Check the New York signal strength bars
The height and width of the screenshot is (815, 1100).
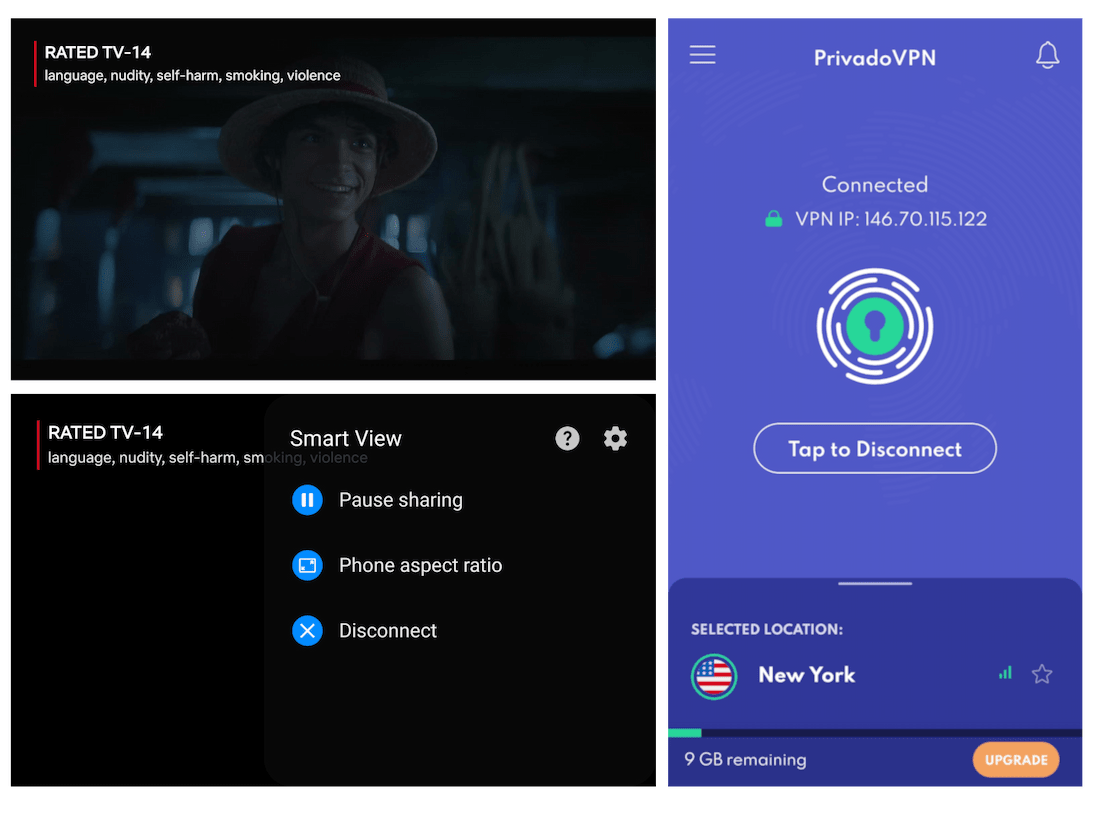[x=1005, y=673]
